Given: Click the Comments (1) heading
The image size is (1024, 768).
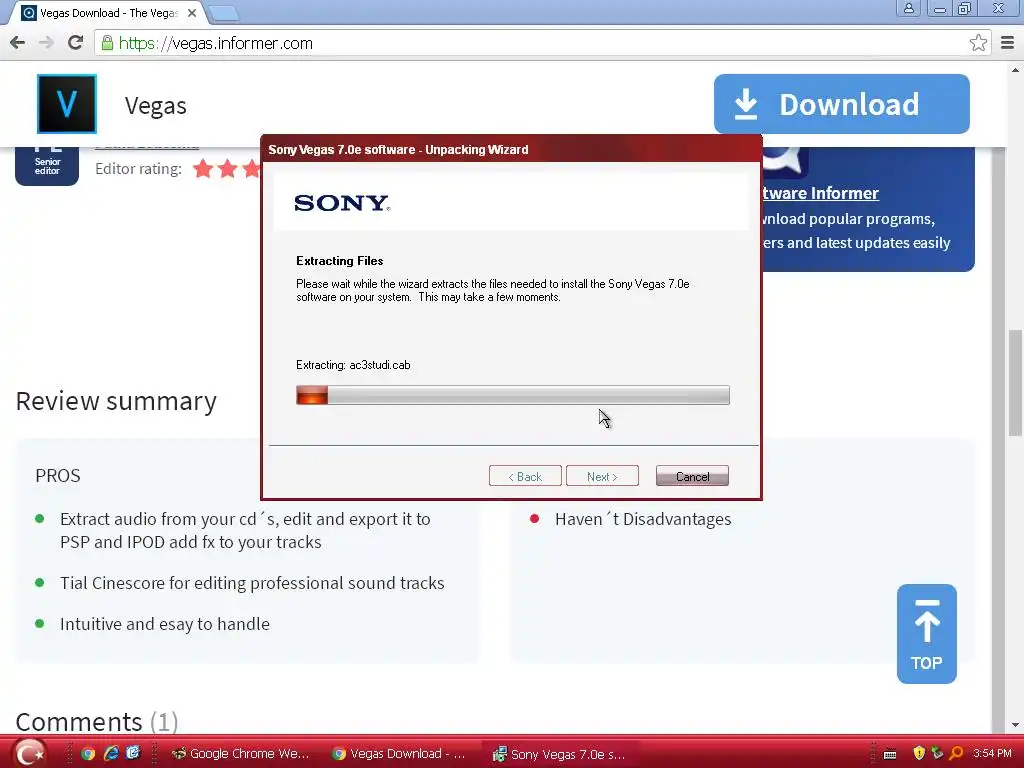Looking at the screenshot, I should pyautogui.click(x=97, y=722).
